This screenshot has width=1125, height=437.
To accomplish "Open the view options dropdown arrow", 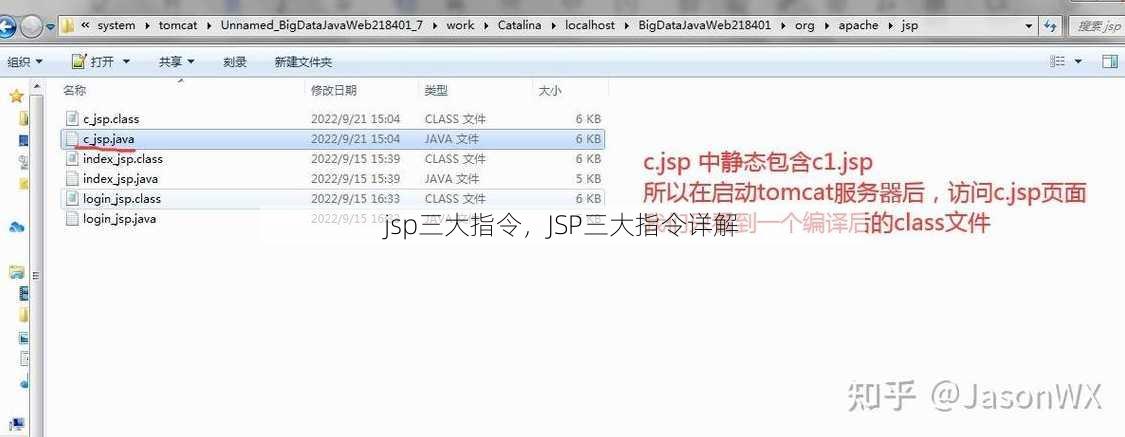I will [x=1078, y=62].
